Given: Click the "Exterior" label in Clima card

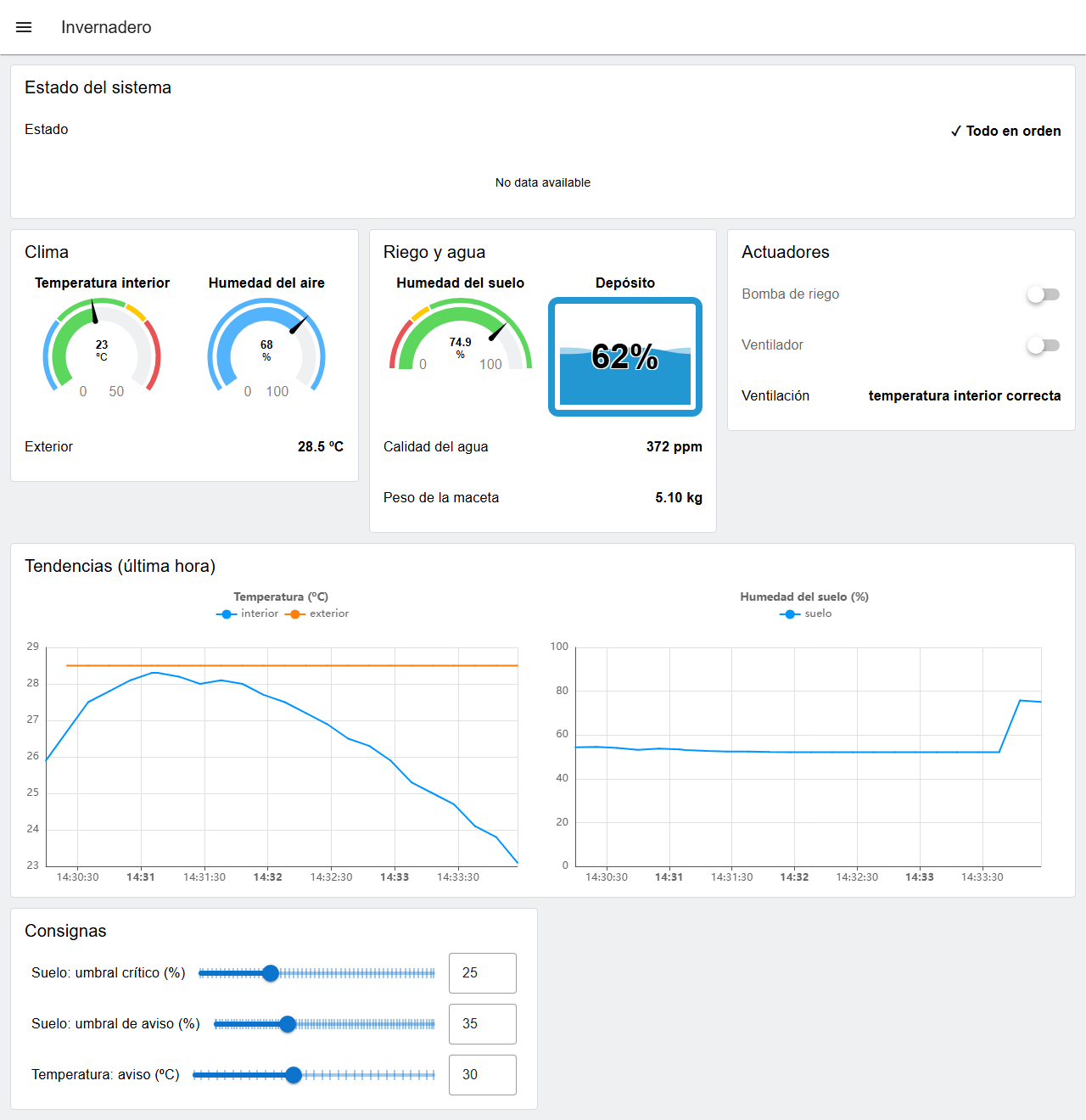Looking at the screenshot, I should point(49,446).
